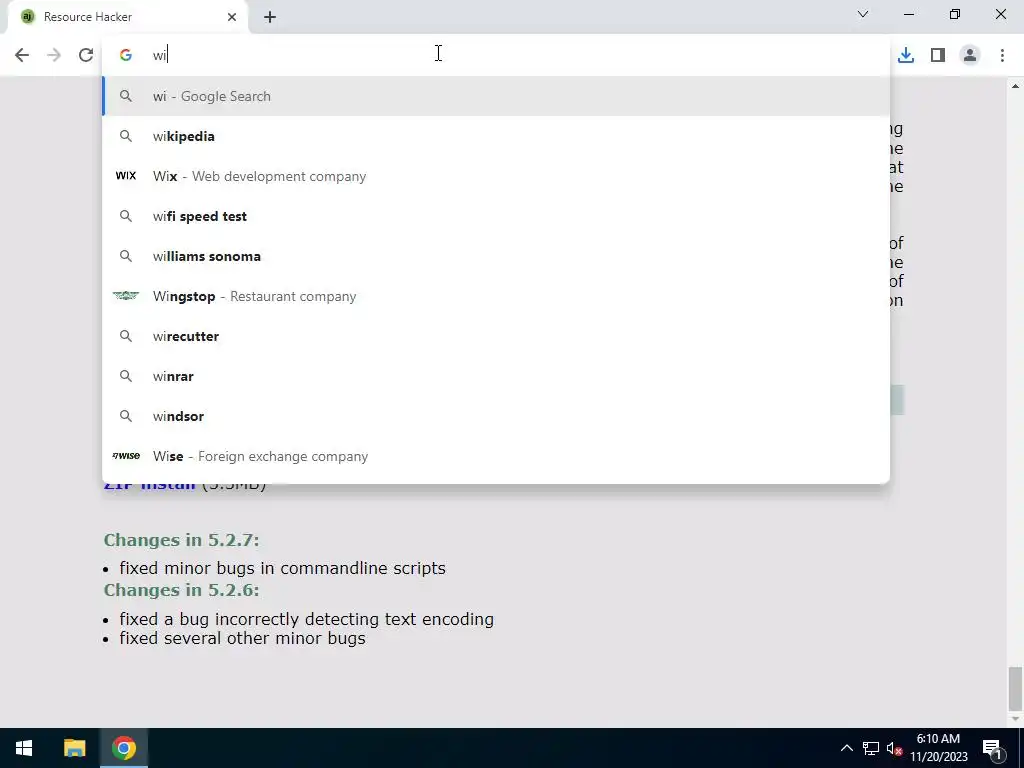Choose the Wix web development company suggestion
The width and height of the screenshot is (1024, 768).
pos(496,176)
